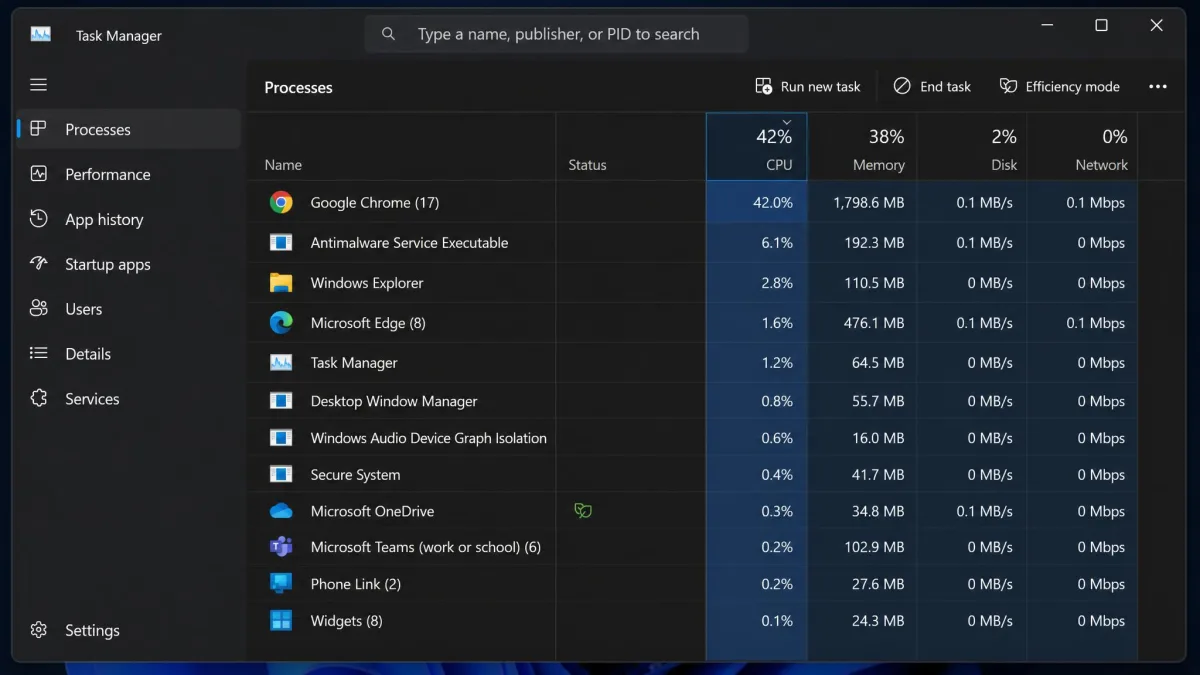The image size is (1200, 675).
Task: Open Settings in the sidebar
Action: [128, 630]
